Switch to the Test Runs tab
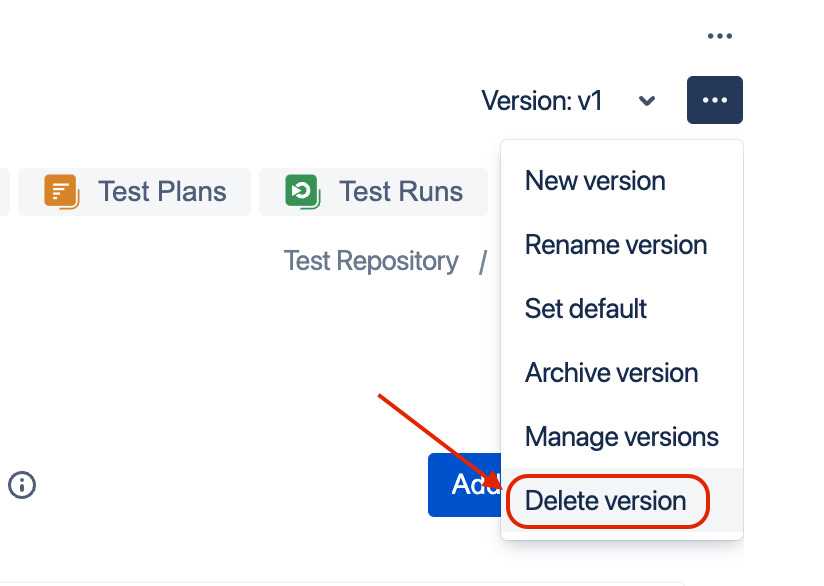This screenshot has height=586, width=824. coord(374,192)
